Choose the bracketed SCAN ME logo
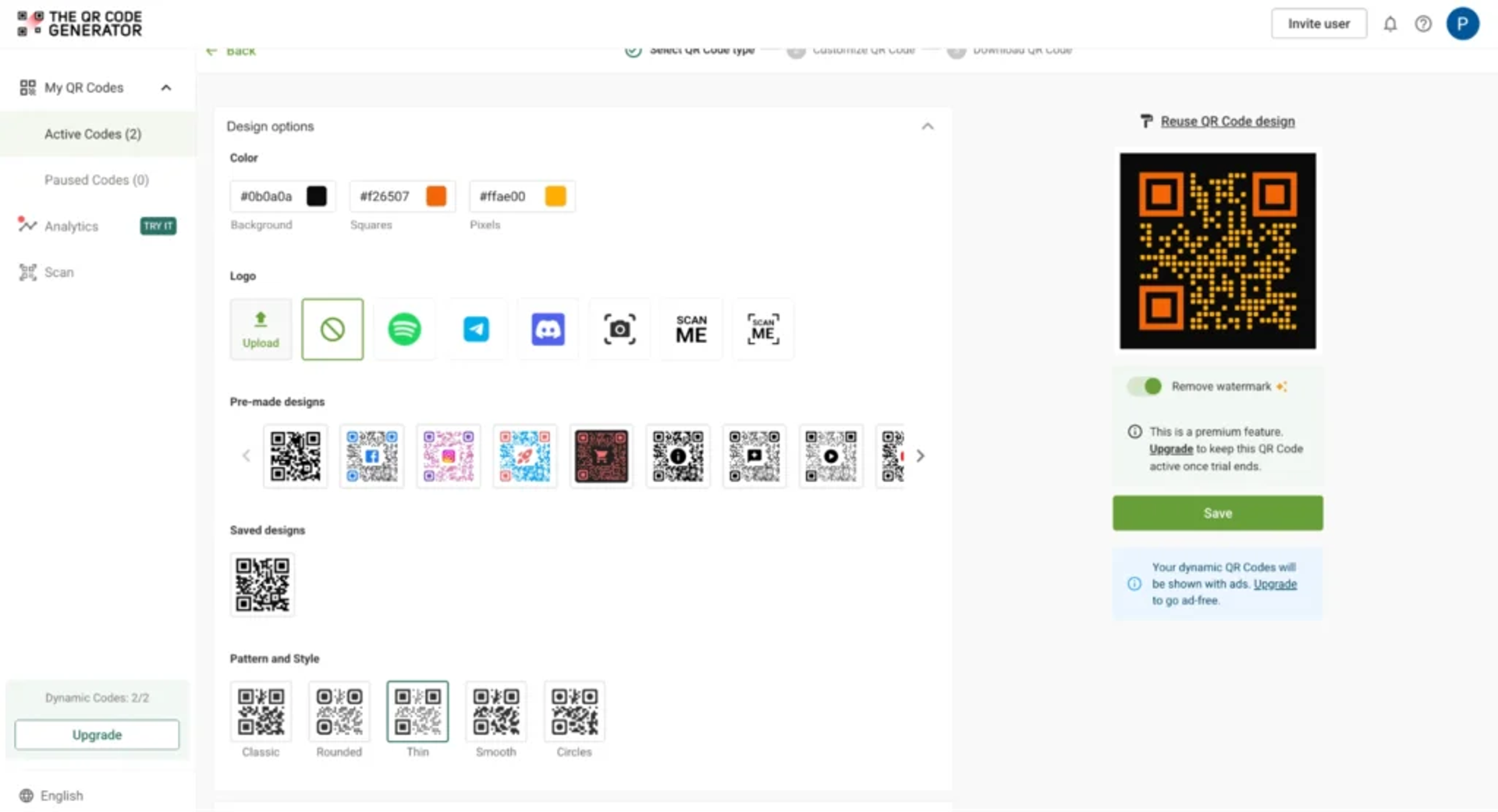 763,329
